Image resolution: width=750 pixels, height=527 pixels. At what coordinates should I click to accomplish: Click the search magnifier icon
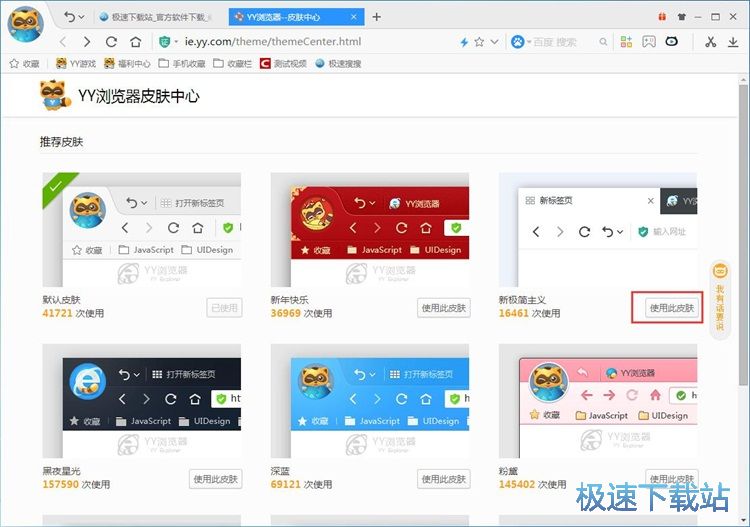(x=604, y=42)
